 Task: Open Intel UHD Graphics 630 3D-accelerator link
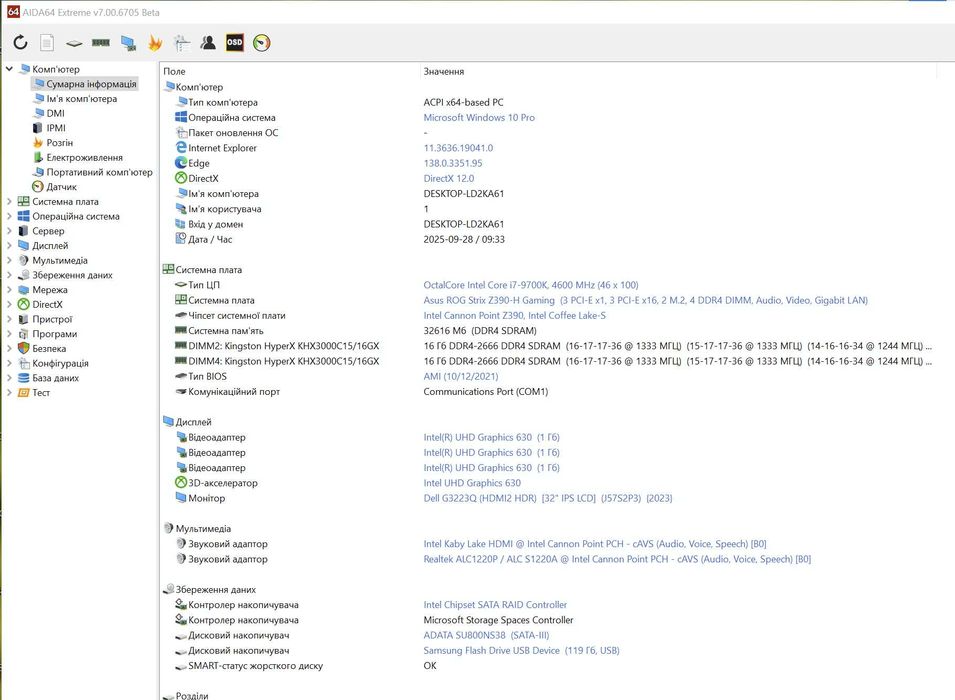[472, 483]
